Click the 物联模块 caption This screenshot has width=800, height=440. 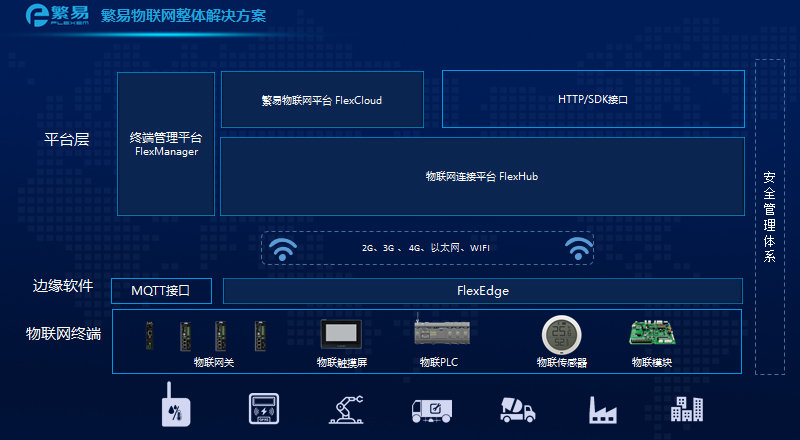click(652, 362)
